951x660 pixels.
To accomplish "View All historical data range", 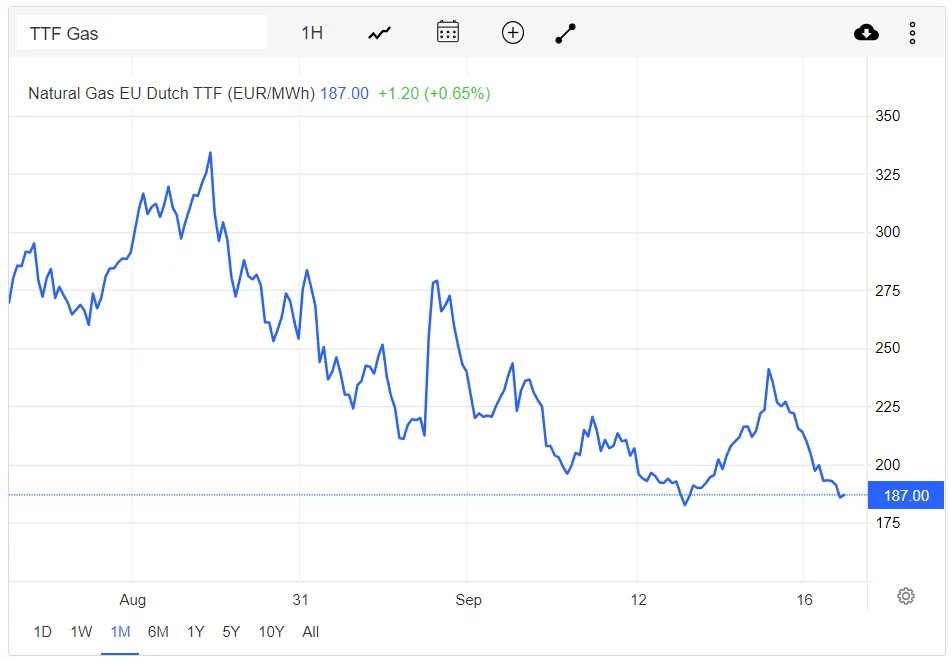I will pyautogui.click(x=311, y=631).
